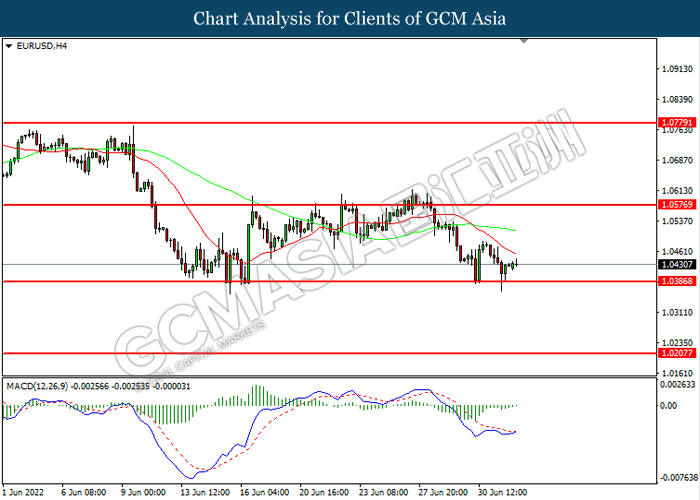Click the 1.02350 price scale value
This screenshot has width=700, height=500.
(x=677, y=343)
